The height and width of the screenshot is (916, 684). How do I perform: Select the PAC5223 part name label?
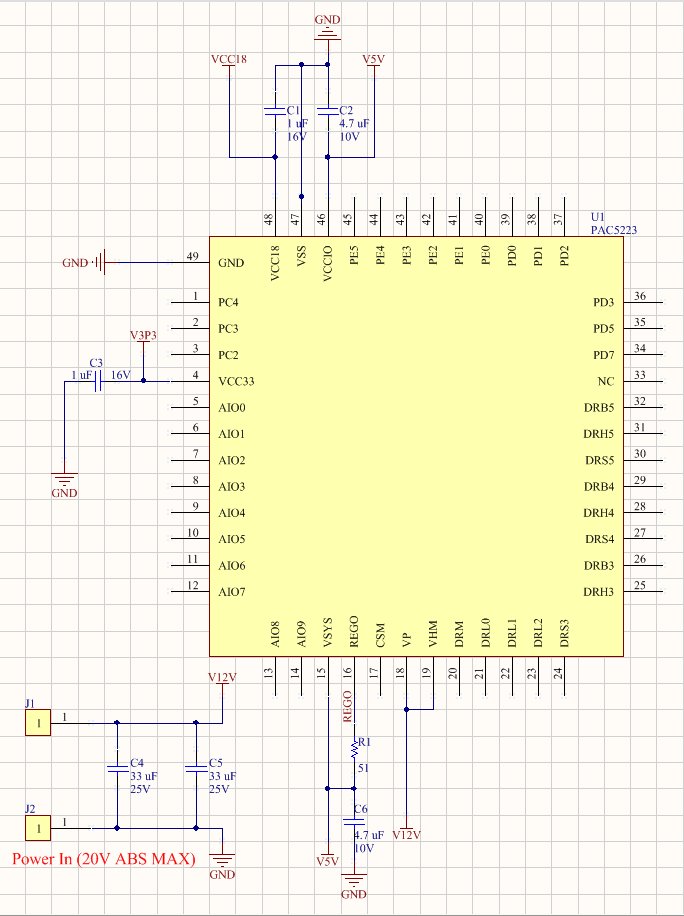613,230
